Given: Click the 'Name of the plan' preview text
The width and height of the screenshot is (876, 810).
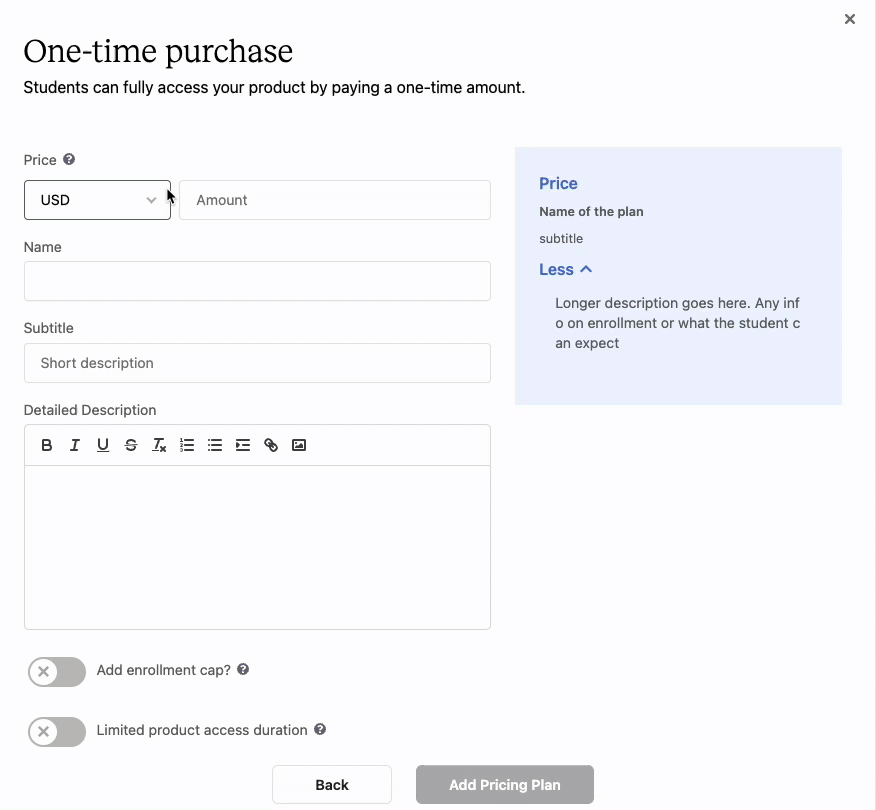Looking at the screenshot, I should point(591,212).
